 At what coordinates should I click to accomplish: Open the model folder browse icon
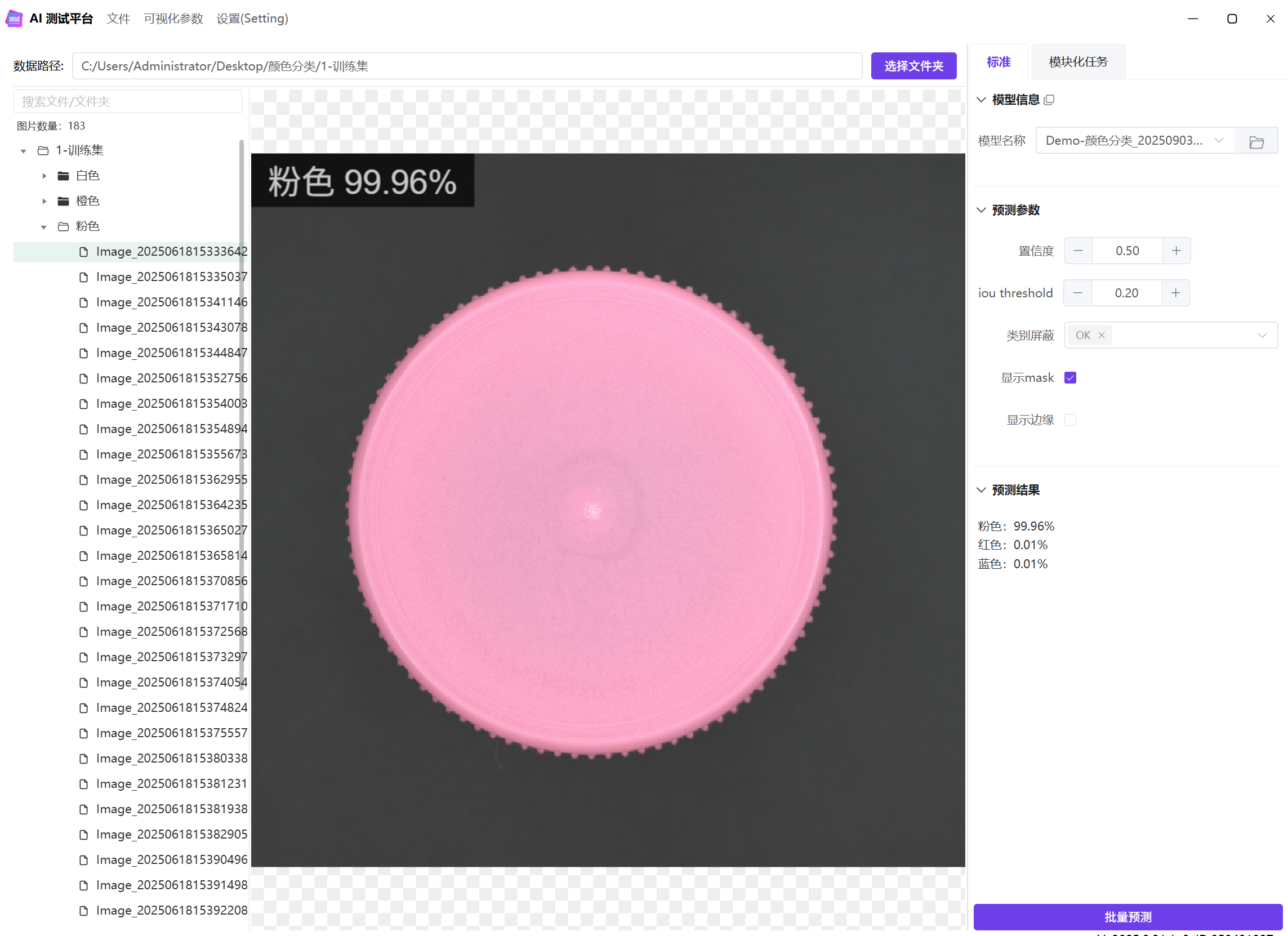1256,141
